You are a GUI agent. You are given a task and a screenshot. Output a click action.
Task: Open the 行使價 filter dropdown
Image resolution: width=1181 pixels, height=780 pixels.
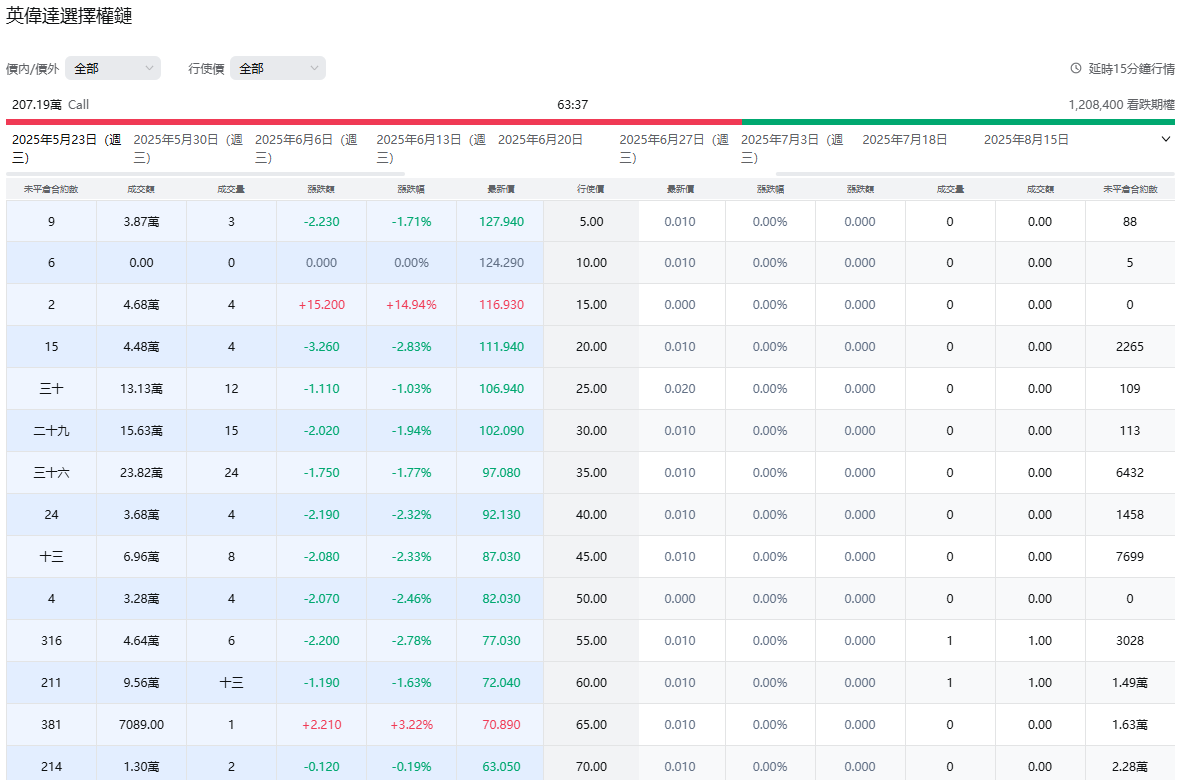(x=278, y=69)
